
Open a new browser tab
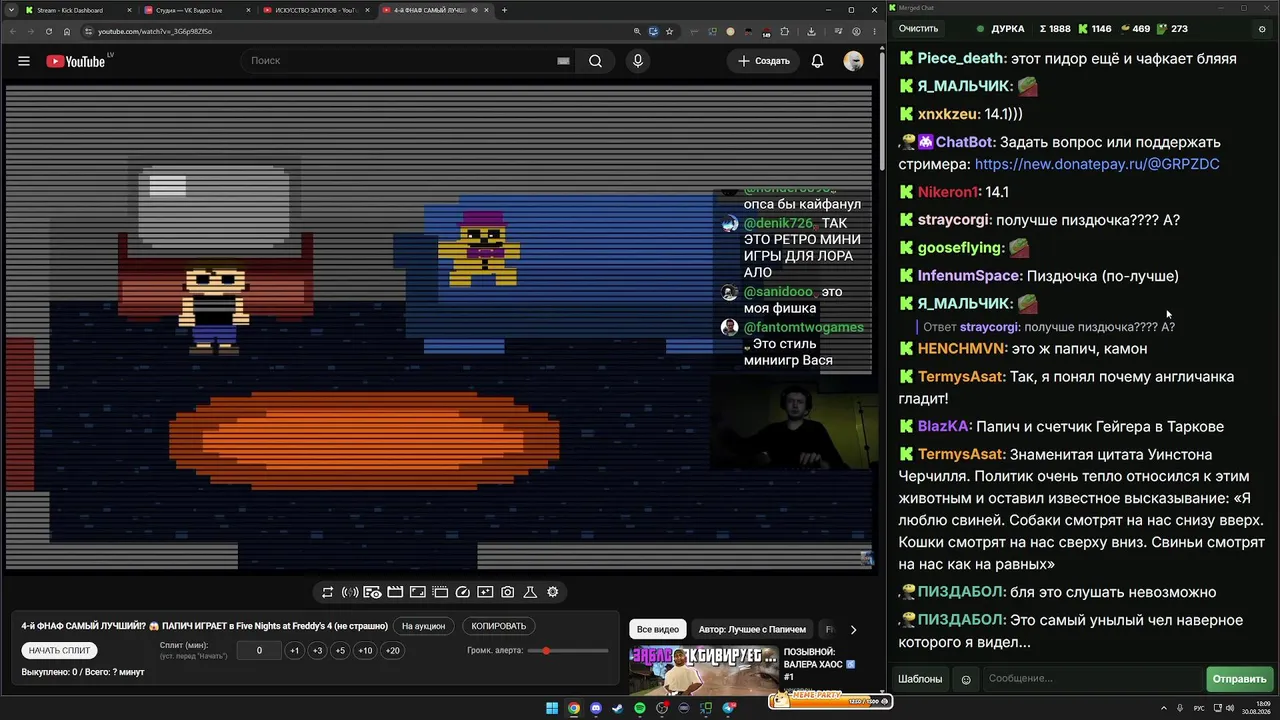point(504,10)
